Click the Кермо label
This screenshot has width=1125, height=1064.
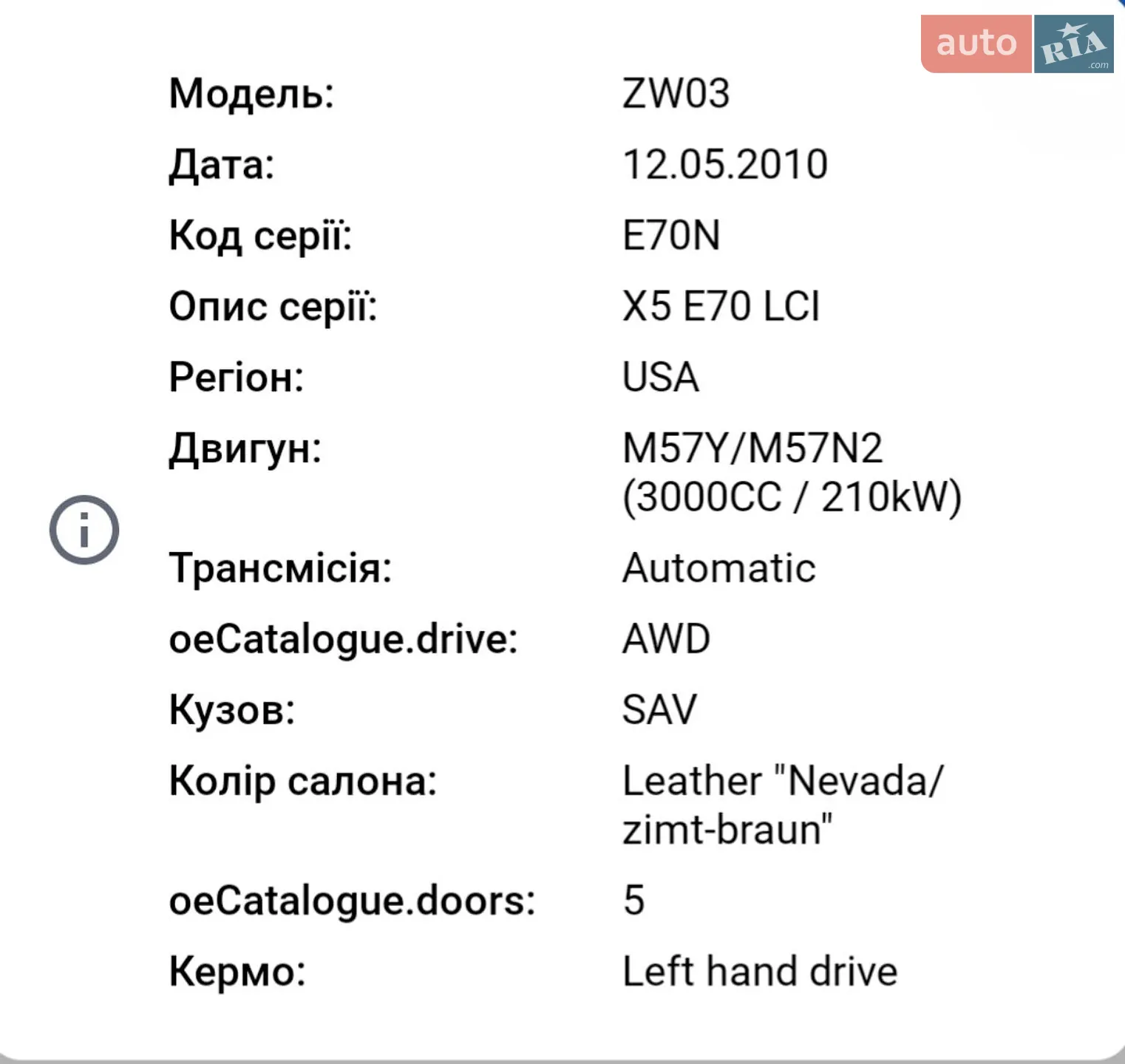pos(237,971)
